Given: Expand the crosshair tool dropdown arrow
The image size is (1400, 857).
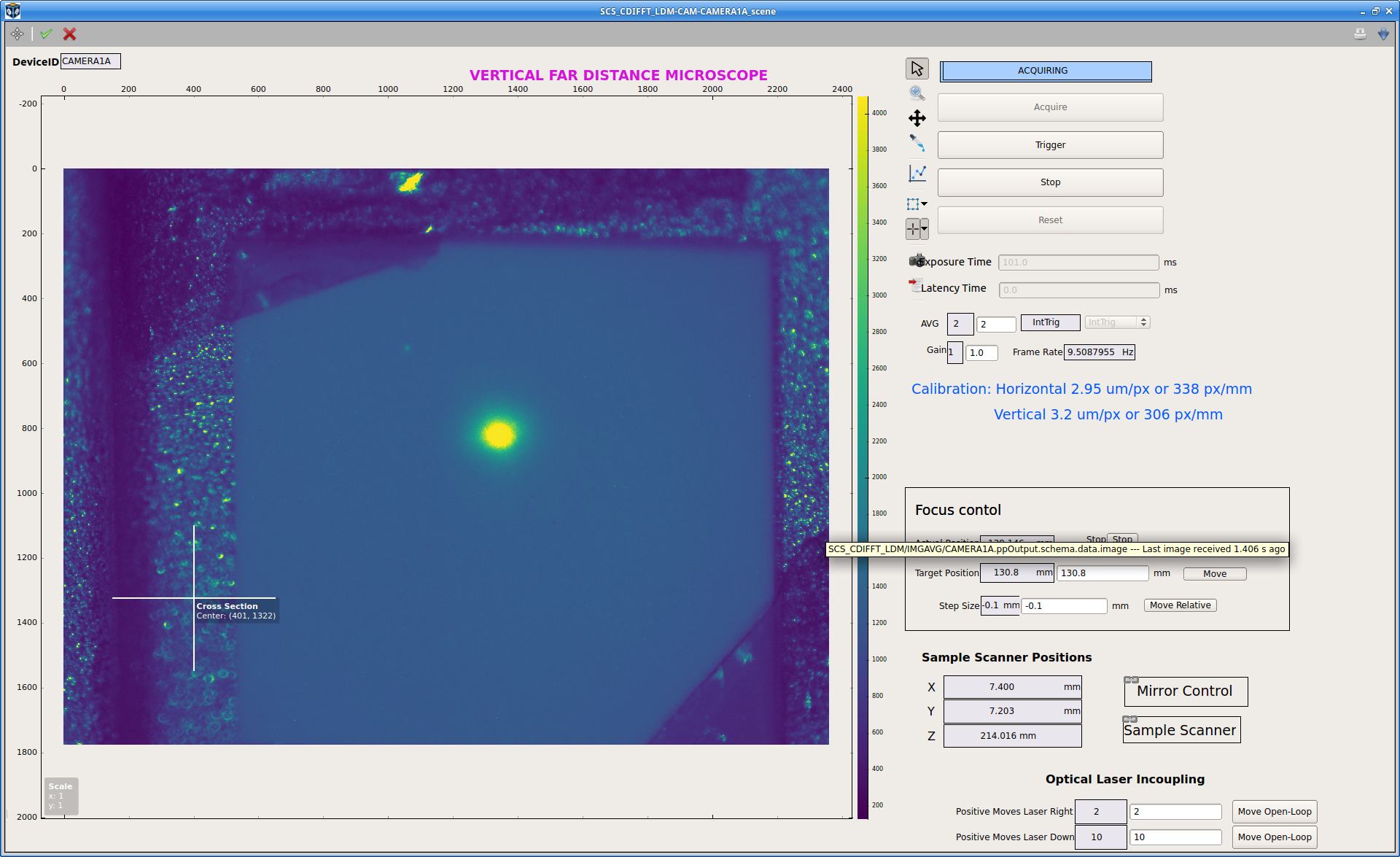Looking at the screenshot, I should tap(925, 229).
